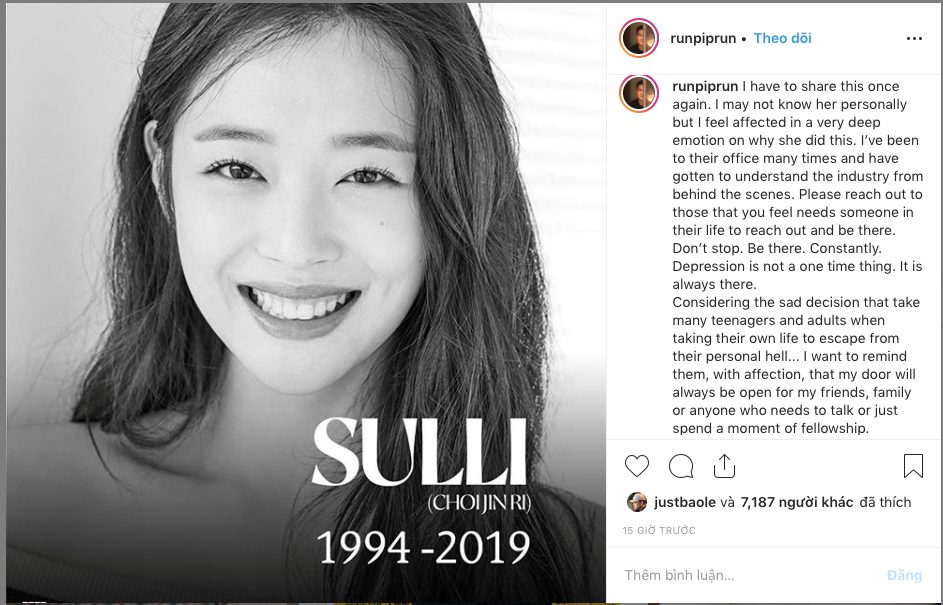The height and width of the screenshot is (605, 943).
Task: Click the SULLI title text on photo
Action: pos(420,452)
